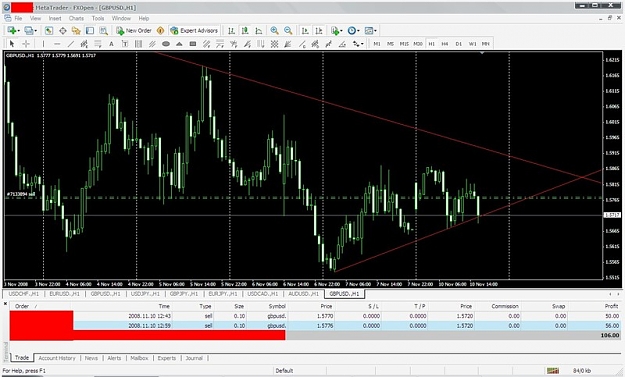Image resolution: width=625 pixels, height=377 pixels.
Task: Pick the horizontal line drawing tool
Action: click(x=57, y=43)
